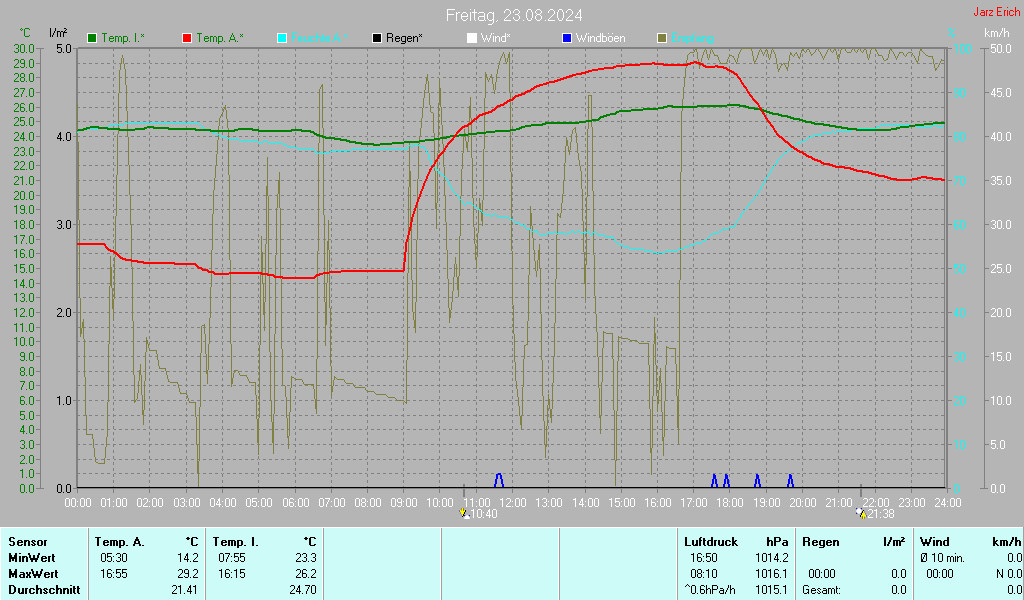Click the sunset marker icon at 21:38
The image size is (1024, 600).
(x=860, y=513)
